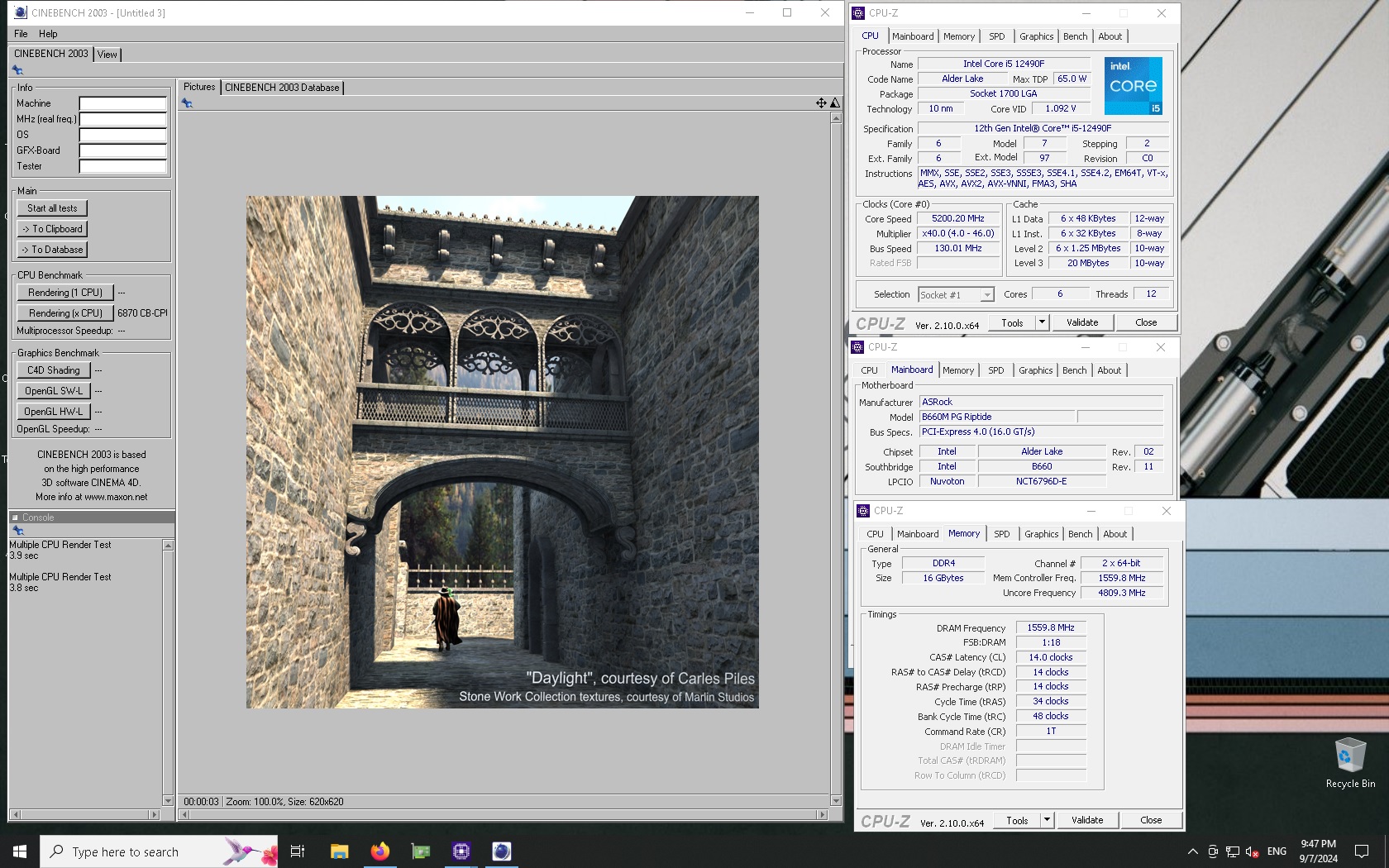Click the Tools button in the top CPU-Z window
1389x868 pixels.
(x=1012, y=322)
